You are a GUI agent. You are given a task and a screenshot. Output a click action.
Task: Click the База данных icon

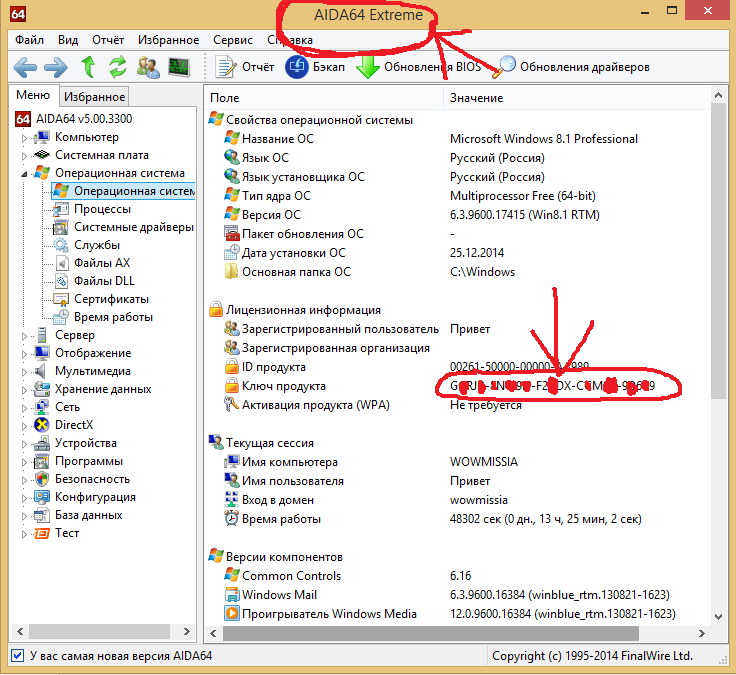[42, 515]
